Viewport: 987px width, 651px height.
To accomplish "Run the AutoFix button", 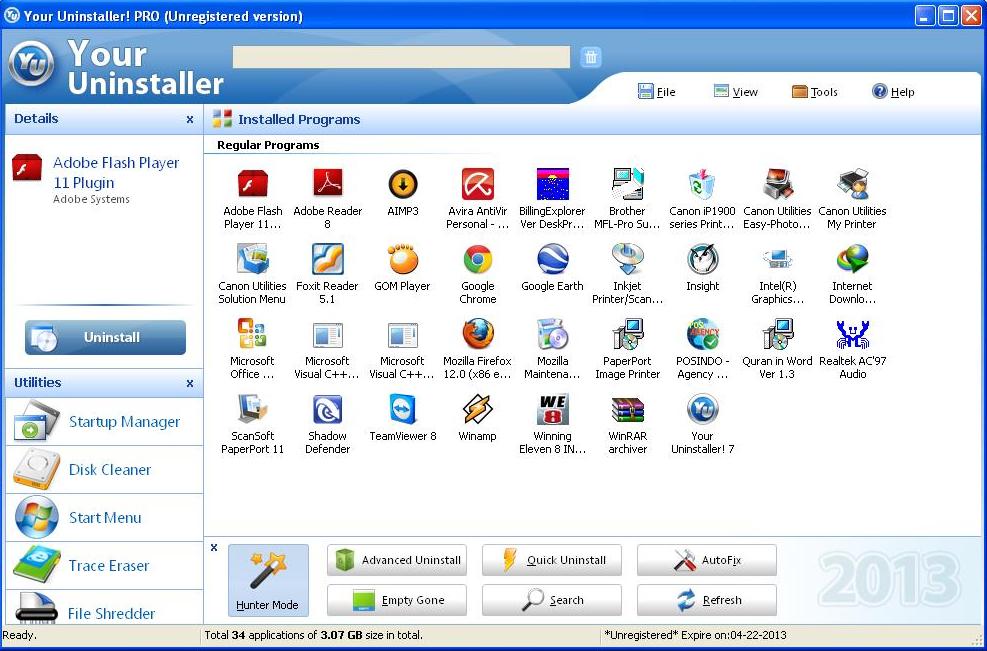I will [706, 560].
